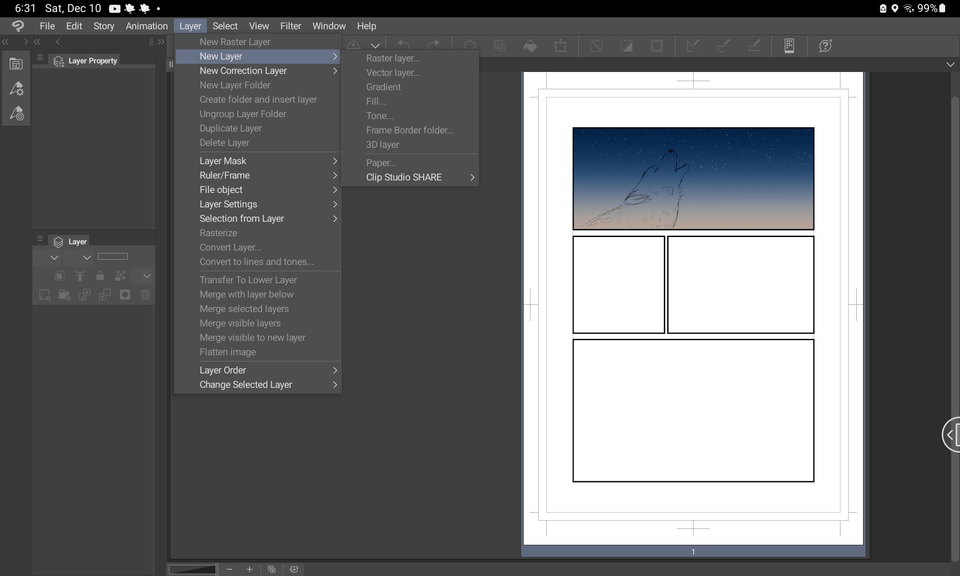Toggle Snap to Ruler in the command bar
Screen dimensions: 960x576
click(x=693, y=46)
